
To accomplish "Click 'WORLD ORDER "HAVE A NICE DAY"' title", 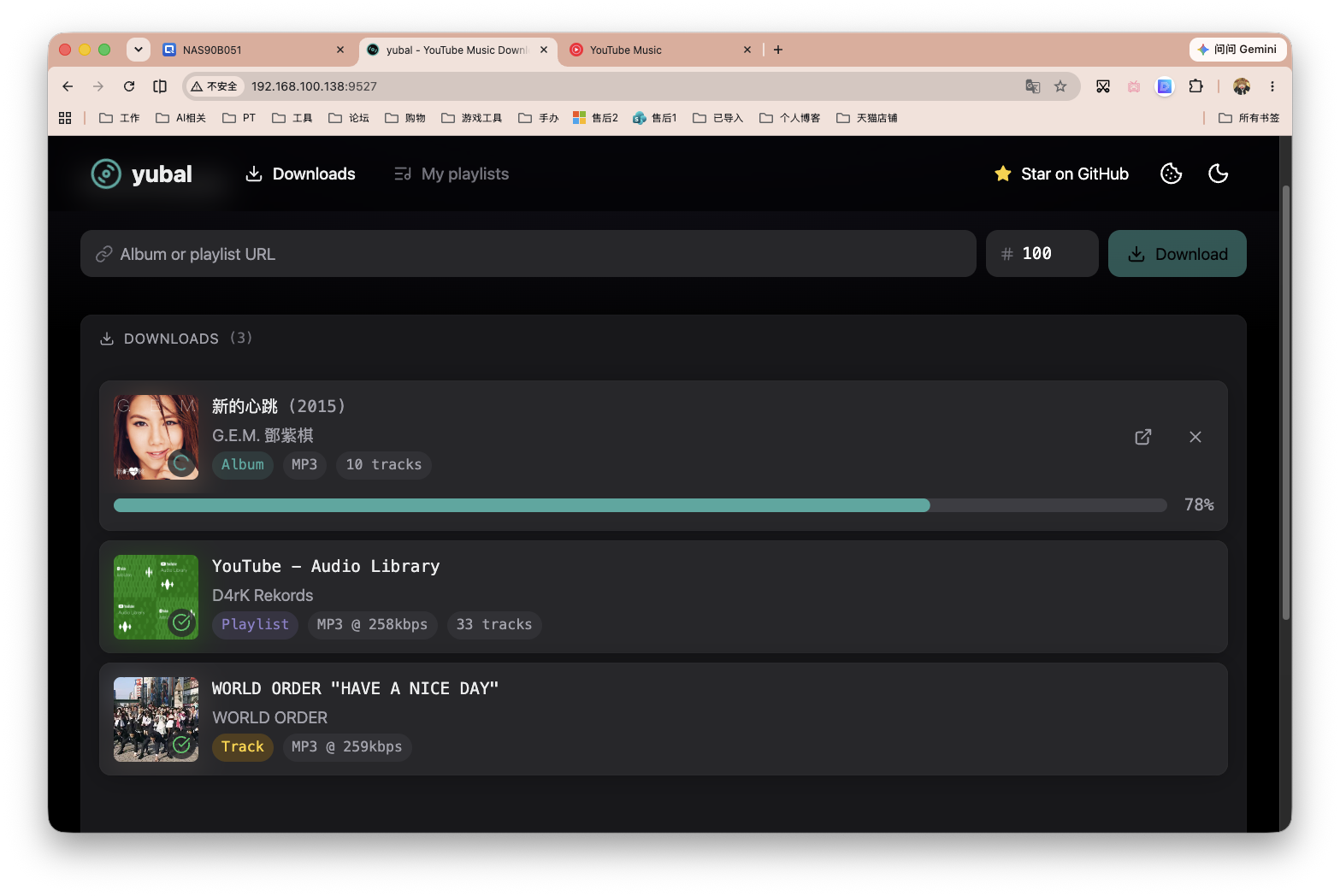I will pos(355,688).
